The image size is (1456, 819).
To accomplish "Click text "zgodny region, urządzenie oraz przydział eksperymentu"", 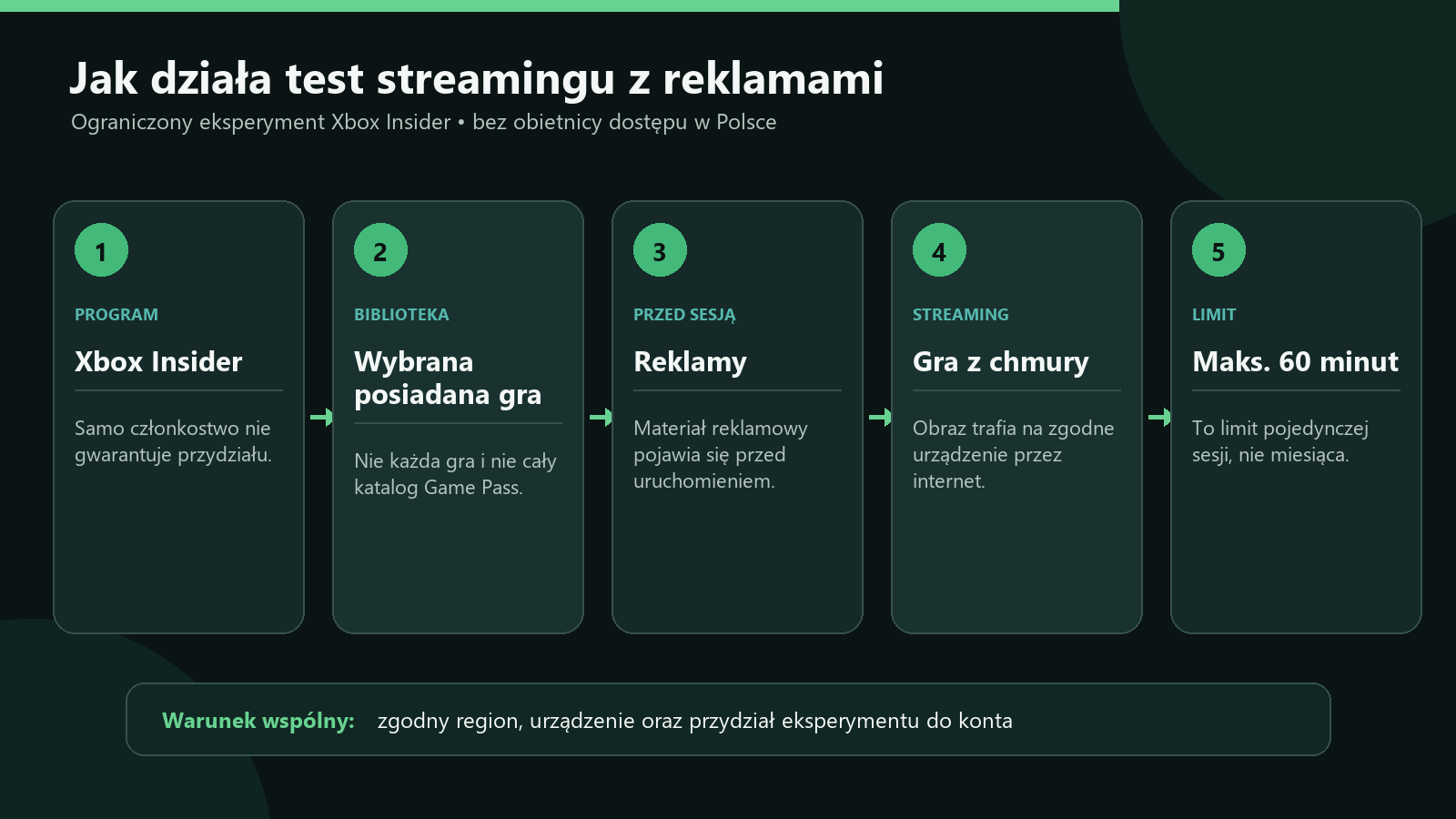I will click(x=648, y=721).
